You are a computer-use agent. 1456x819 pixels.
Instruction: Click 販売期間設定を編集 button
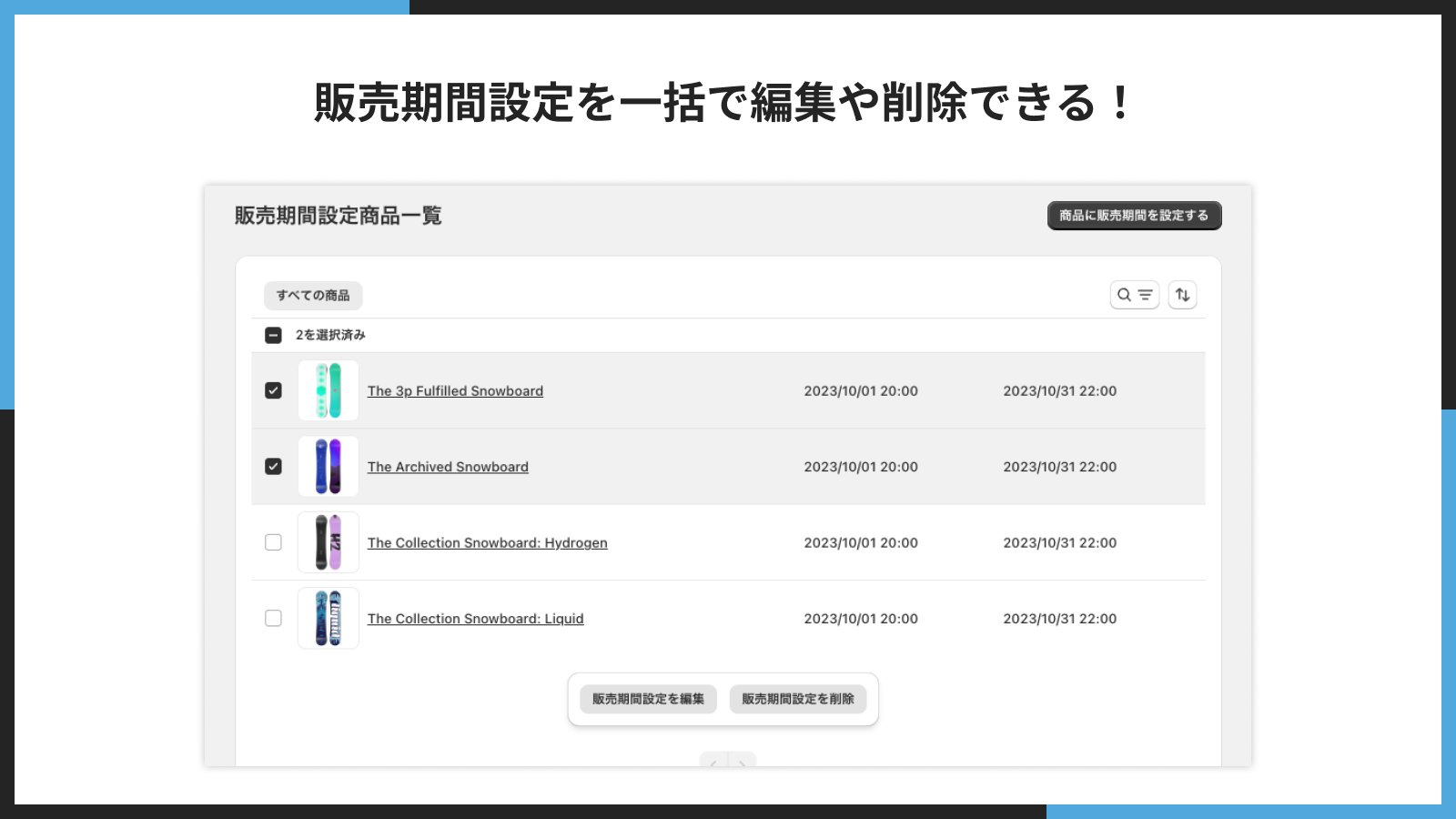(x=648, y=699)
